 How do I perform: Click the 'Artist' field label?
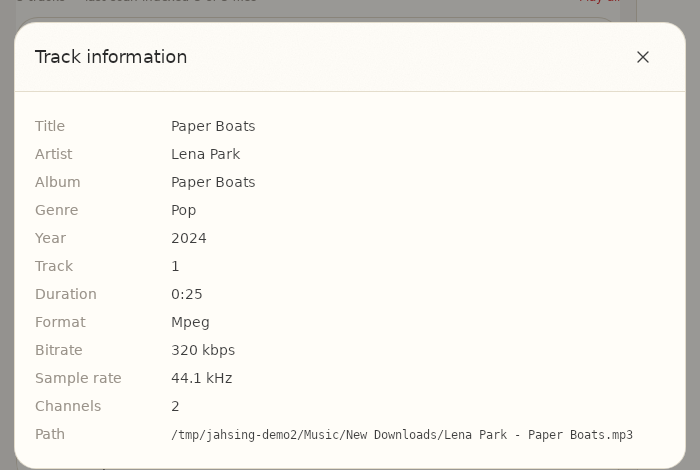[x=53, y=154]
